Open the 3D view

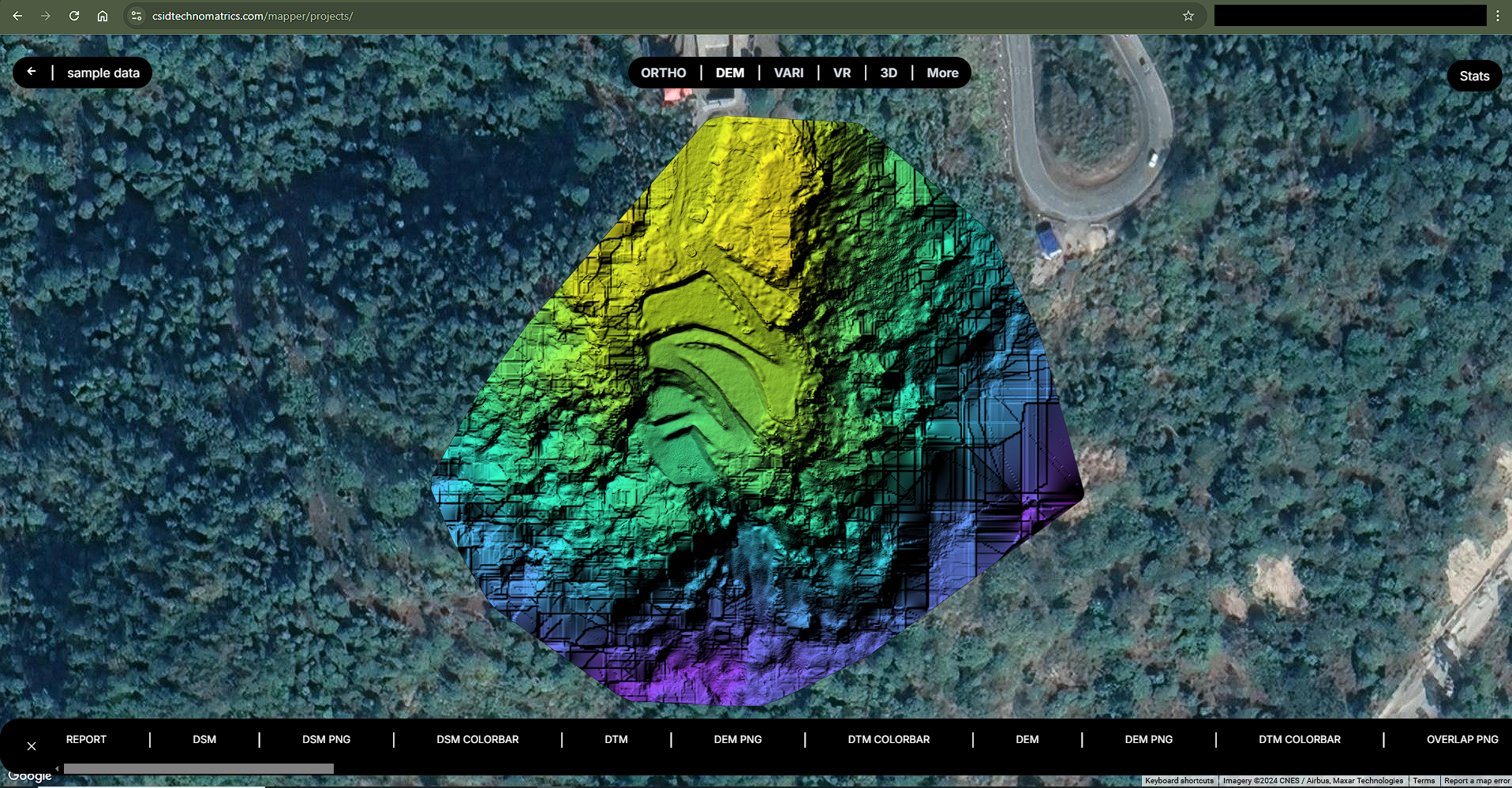(888, 73)
